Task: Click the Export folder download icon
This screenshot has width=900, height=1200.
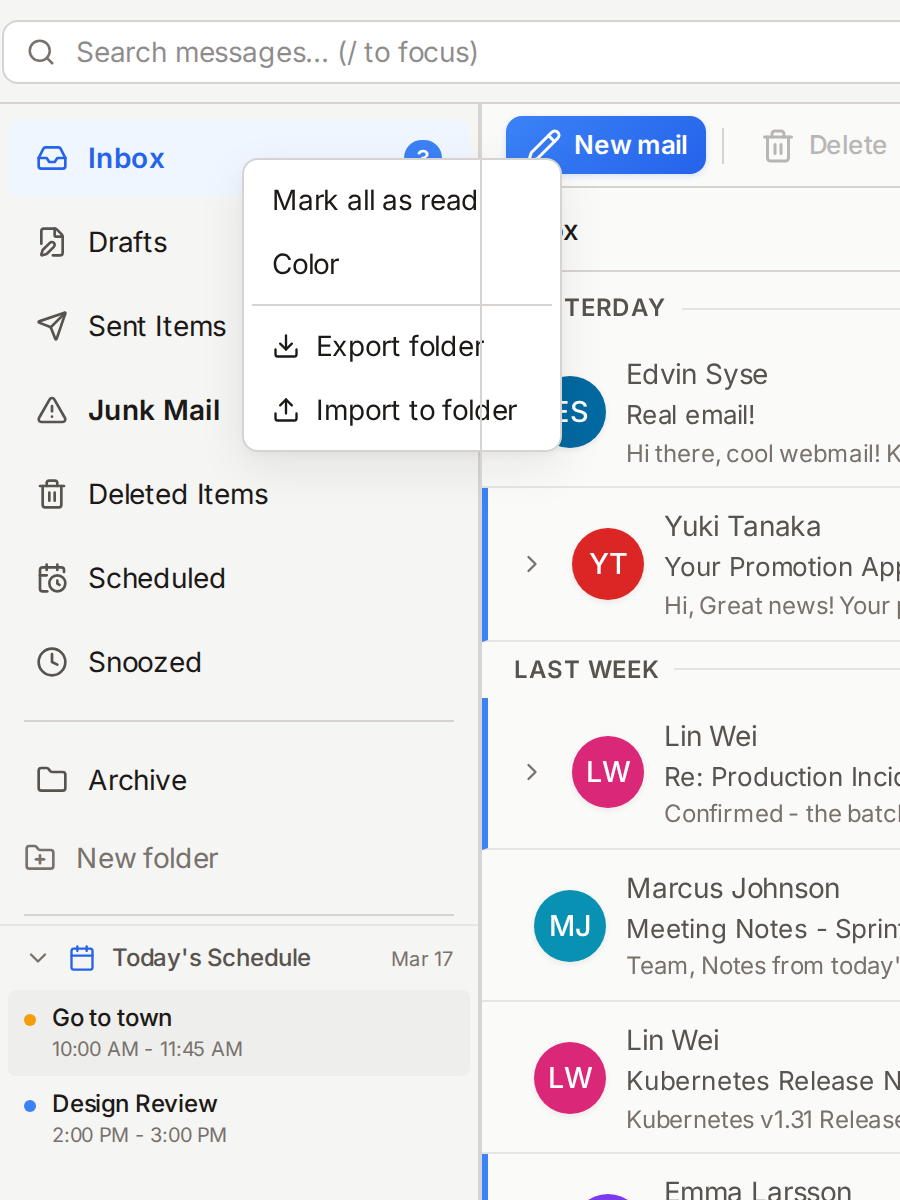Action: click(x=287, y=346)
